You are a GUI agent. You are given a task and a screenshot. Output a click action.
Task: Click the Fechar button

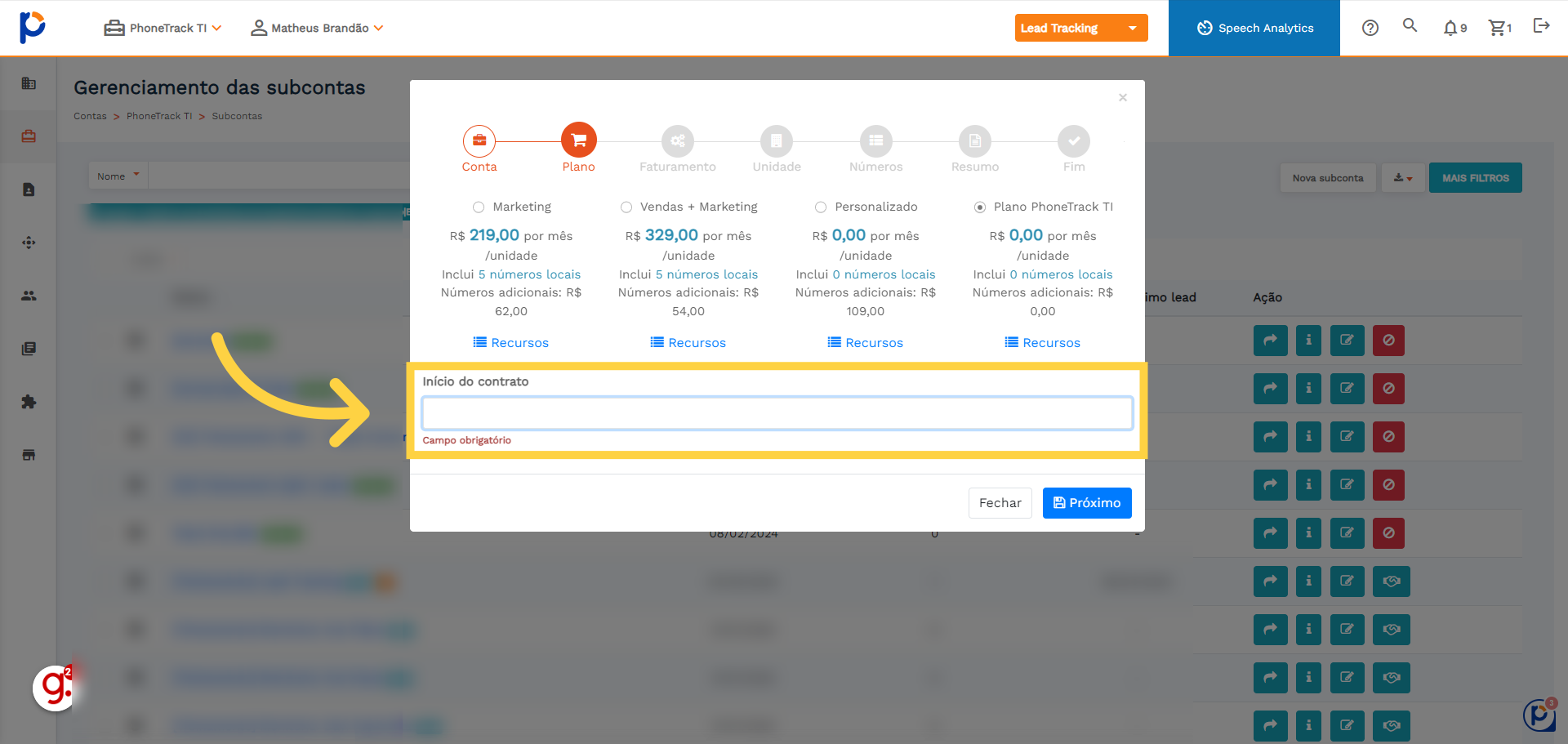pos(1000,503)
